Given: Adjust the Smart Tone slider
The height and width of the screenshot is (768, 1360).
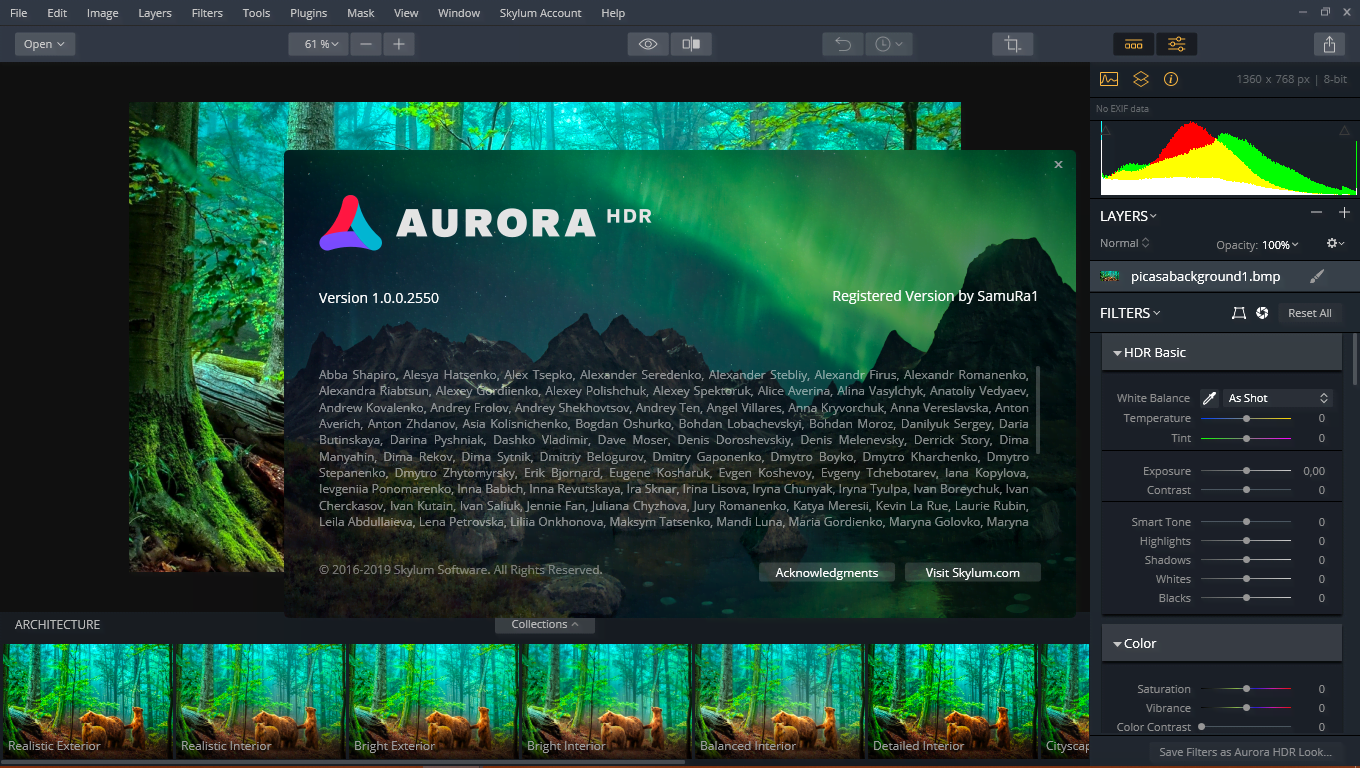Looking at the screenshot, I should click(x=1246, y=521).
